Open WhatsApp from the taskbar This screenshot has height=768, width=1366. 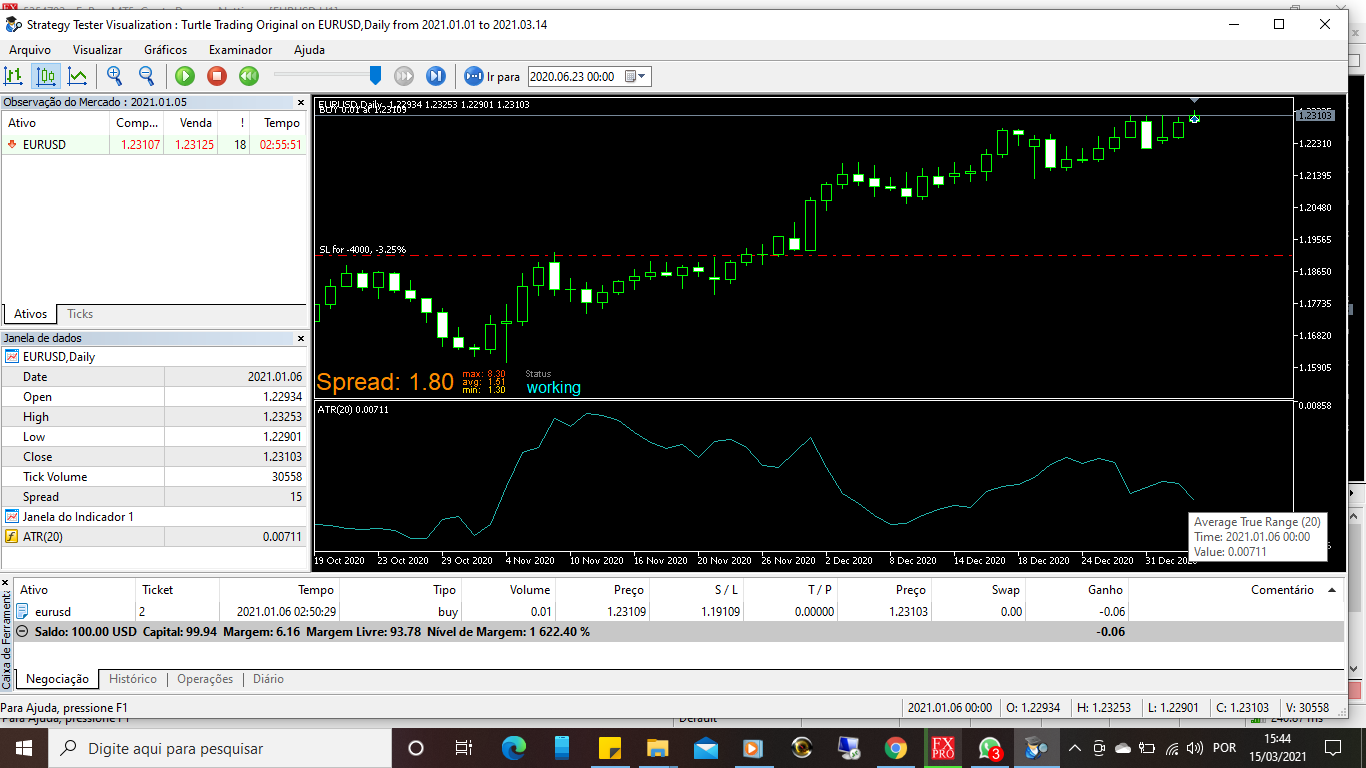(990, 748)
